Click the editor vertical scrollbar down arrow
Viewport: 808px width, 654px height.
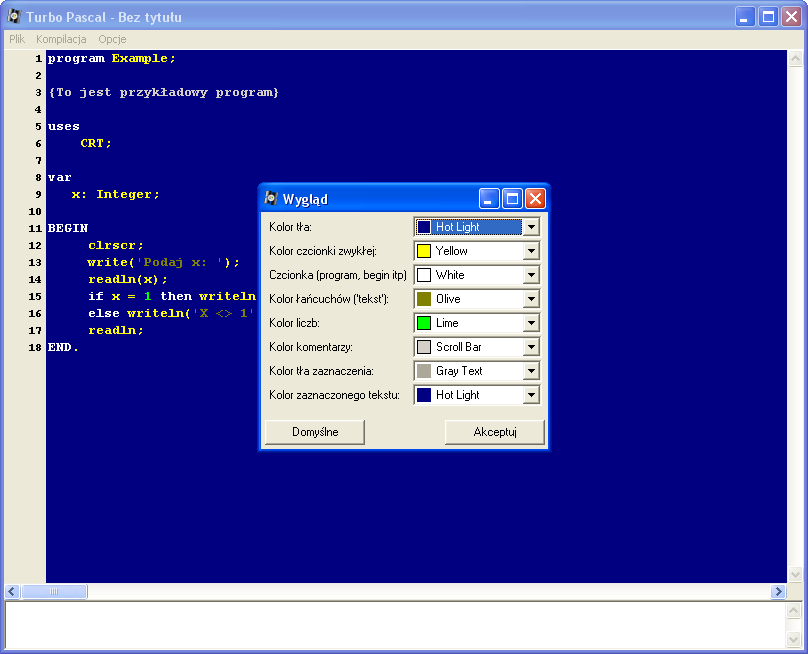point(796,574)
